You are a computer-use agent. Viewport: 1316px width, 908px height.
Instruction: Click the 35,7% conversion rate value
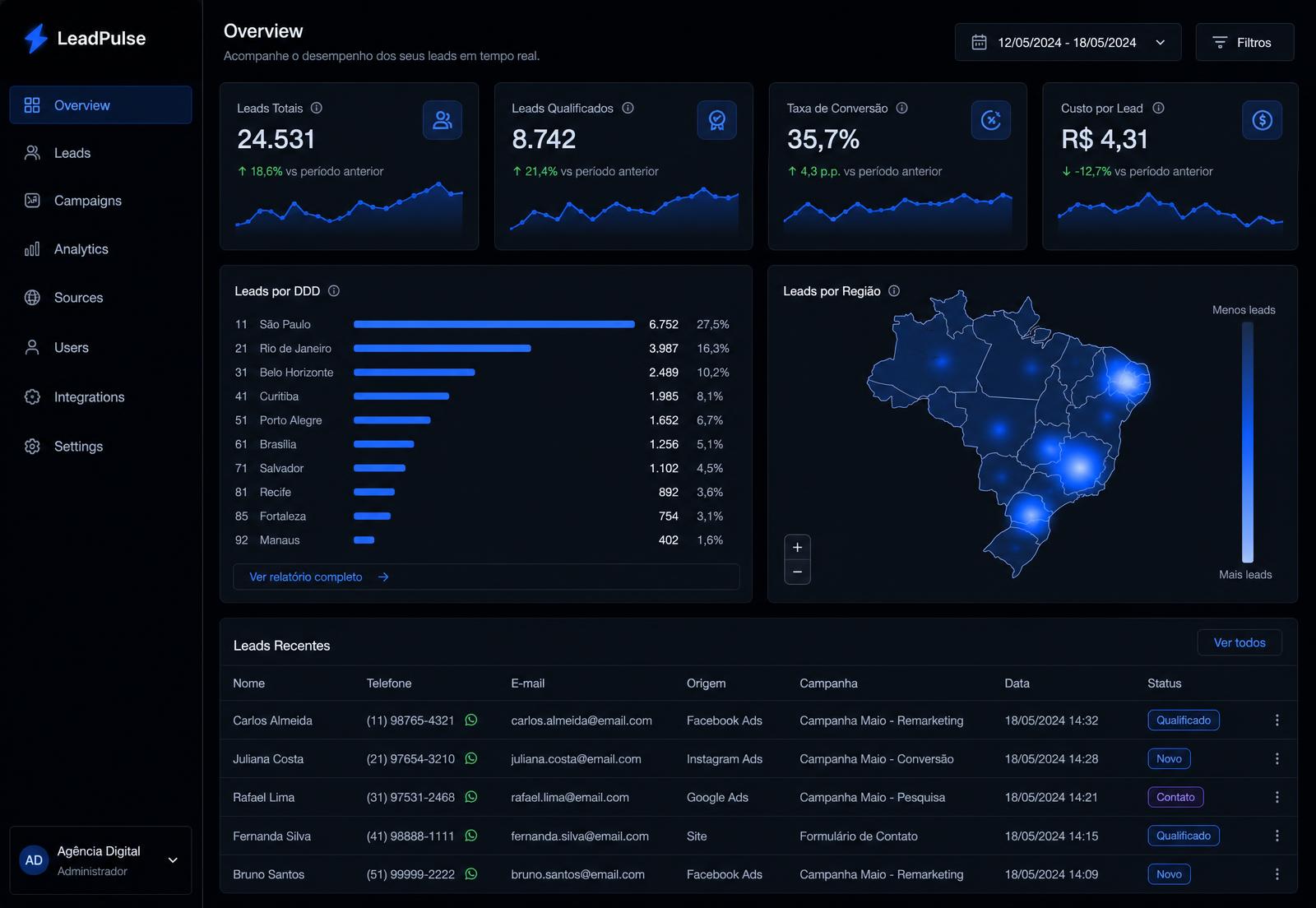823,140
